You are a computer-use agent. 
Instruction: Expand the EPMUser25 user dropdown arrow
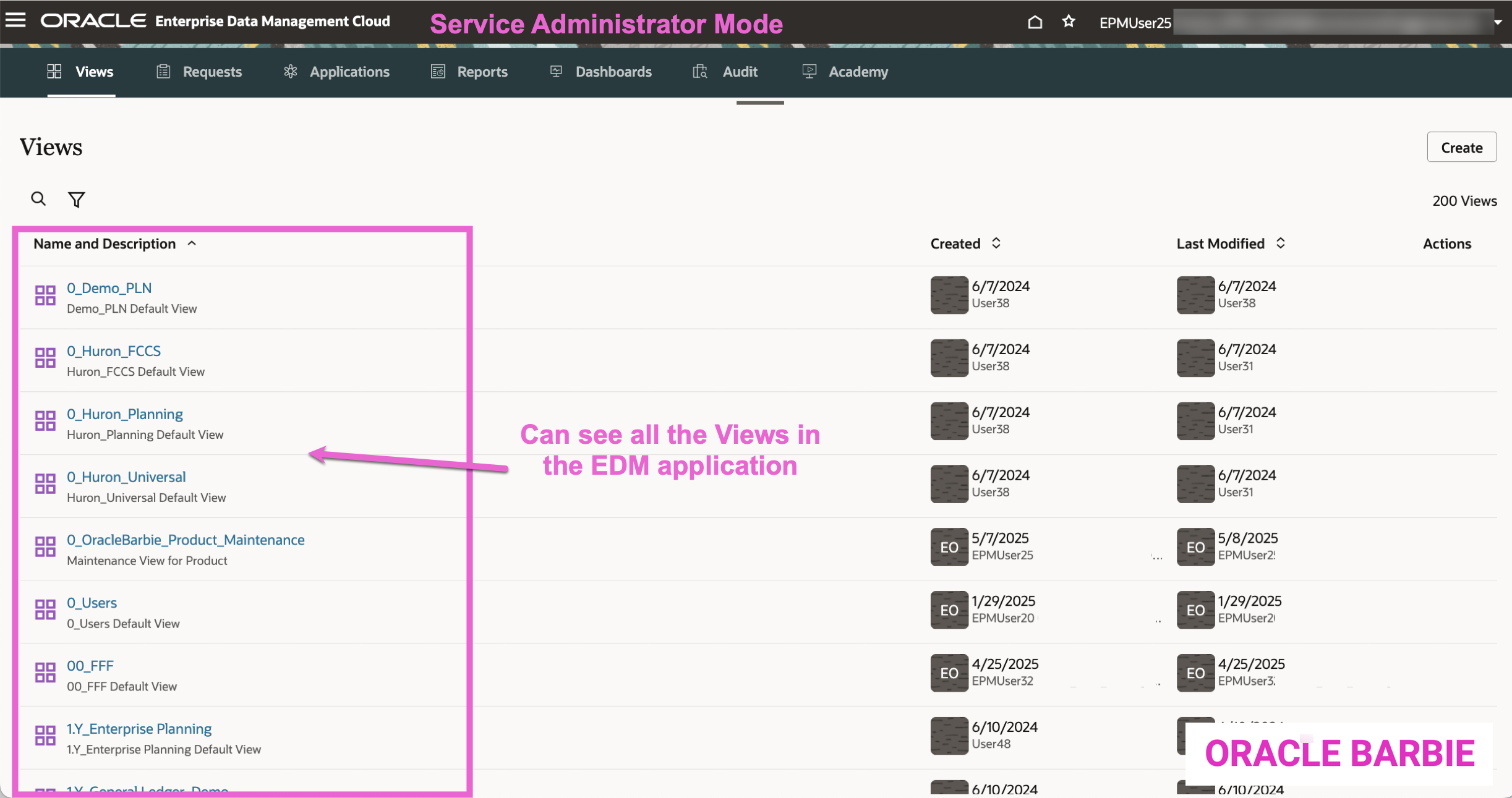click(x=1498, y=22)
